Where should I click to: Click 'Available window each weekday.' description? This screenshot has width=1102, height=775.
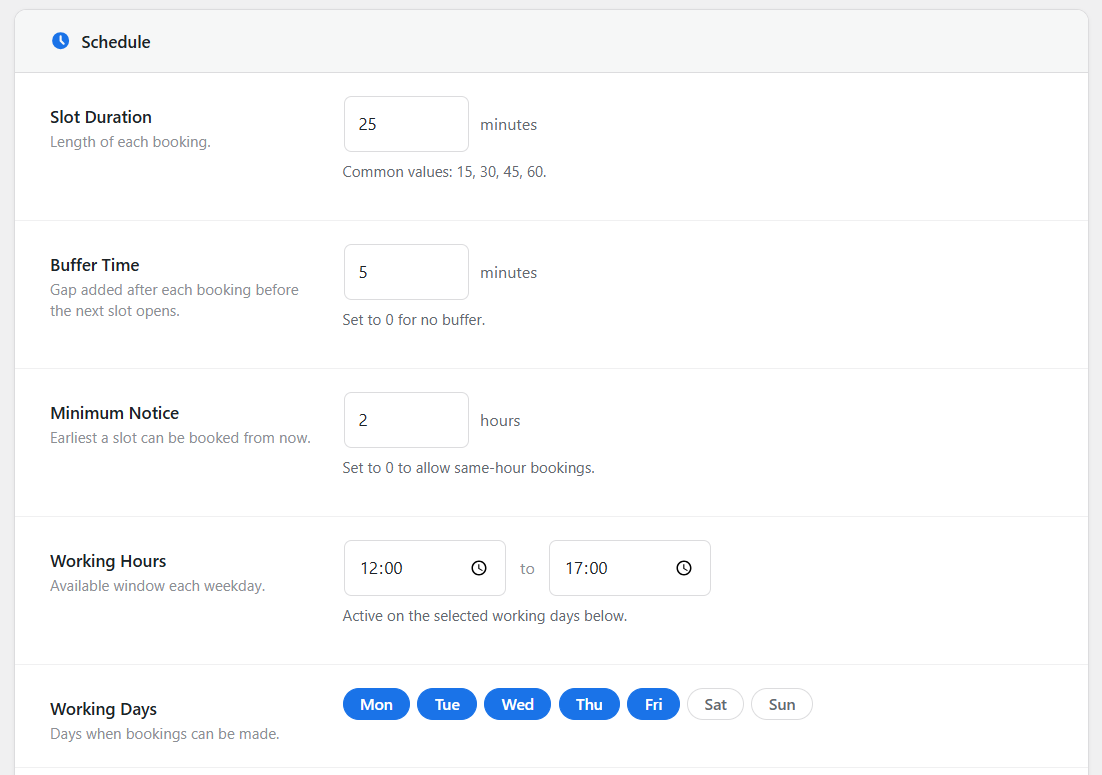157,586
